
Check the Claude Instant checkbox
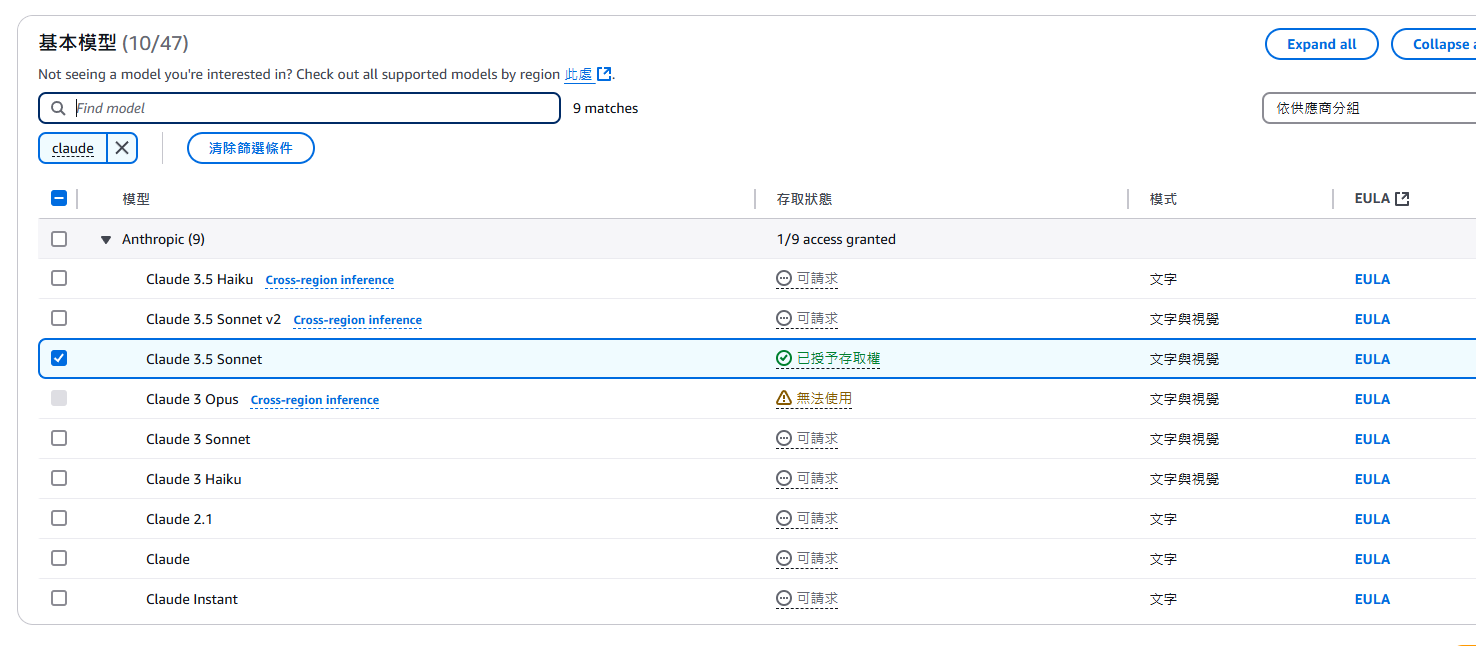[x=59, y=598]
